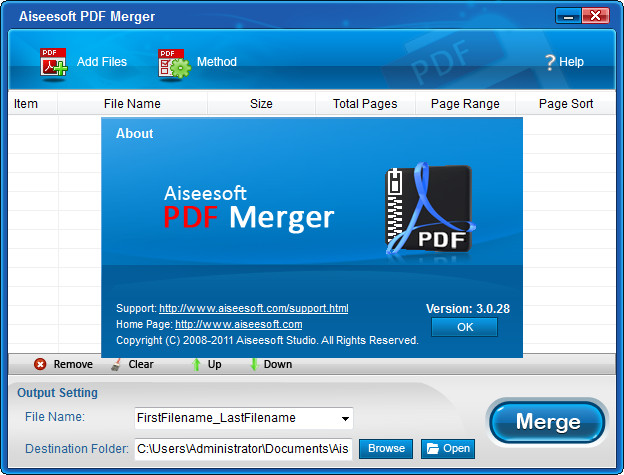Open the Help menu text

tap(571, 62)
